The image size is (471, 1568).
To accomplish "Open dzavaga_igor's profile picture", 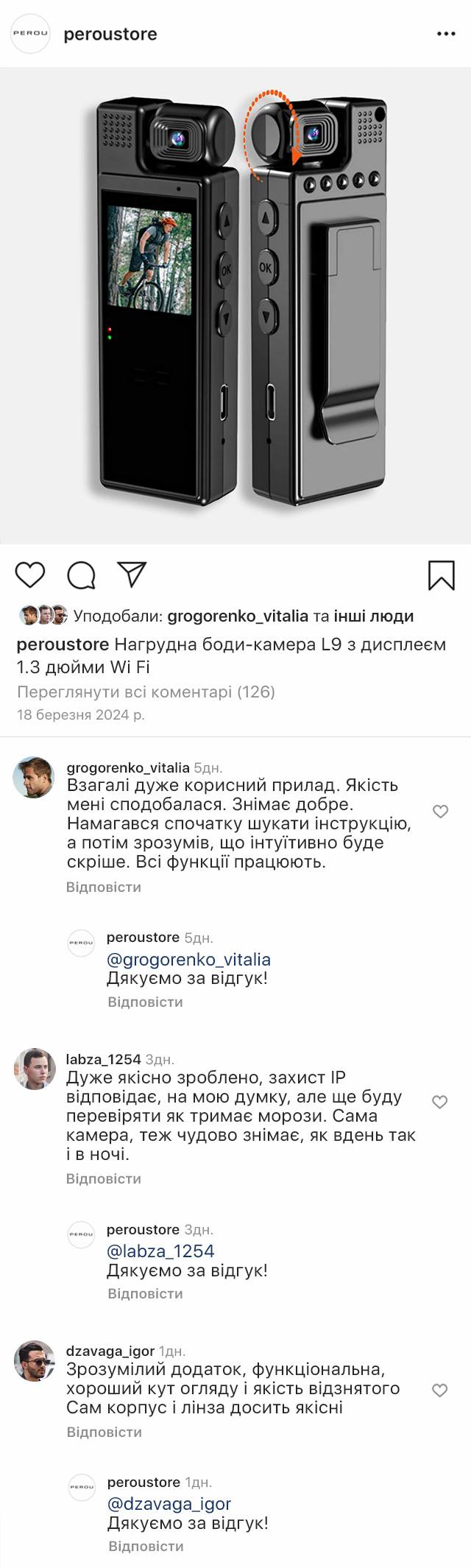I will 34,1360.
